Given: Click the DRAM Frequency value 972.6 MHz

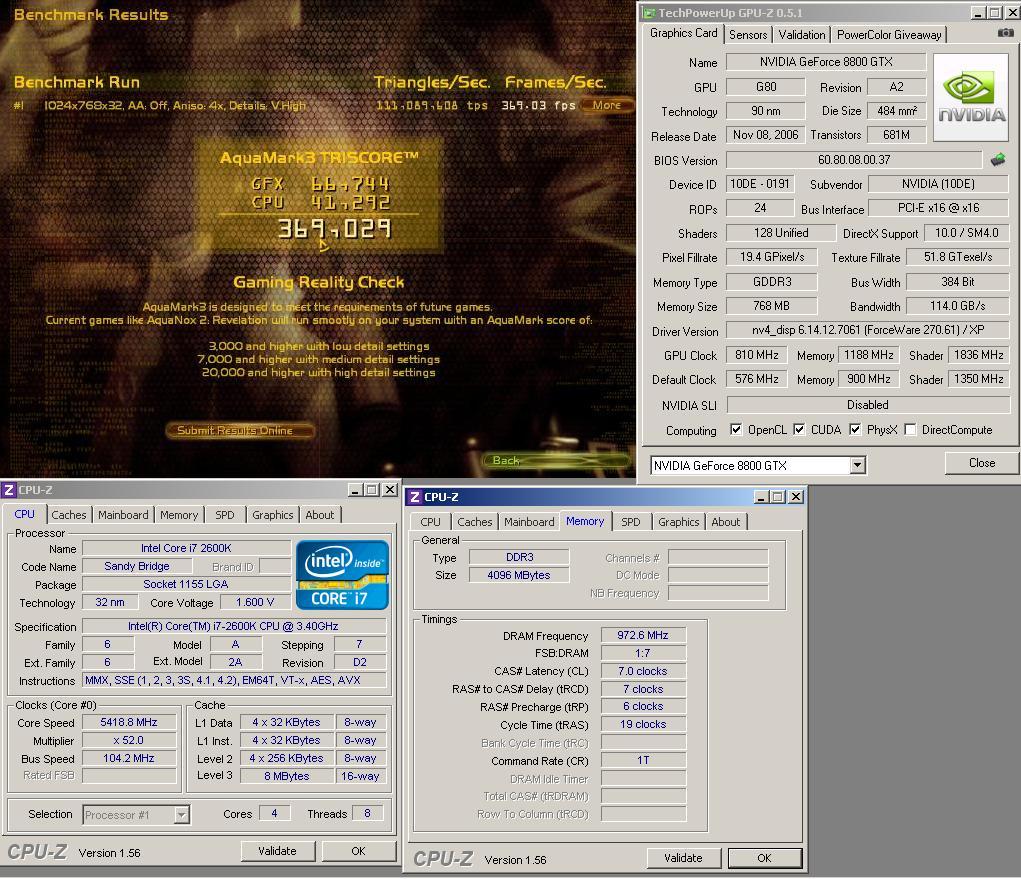Looking at the screenshot, I should pos(643,635).
